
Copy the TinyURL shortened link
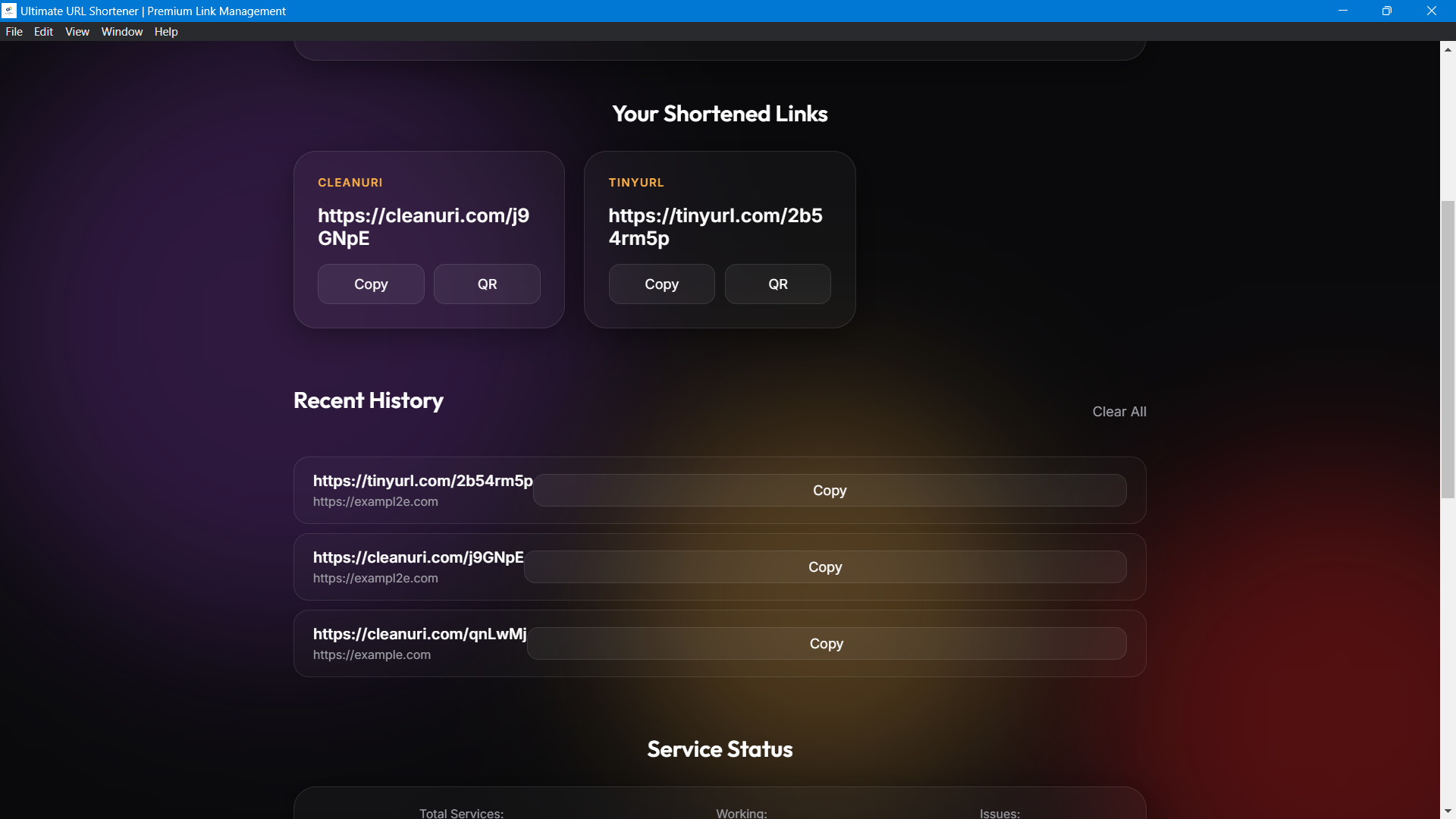661,284
